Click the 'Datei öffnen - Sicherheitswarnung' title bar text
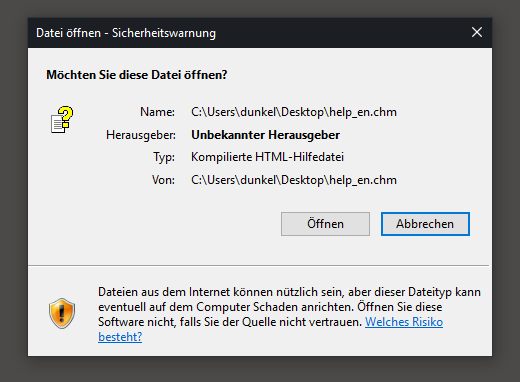The image size is (520, 382). (126, 33)
